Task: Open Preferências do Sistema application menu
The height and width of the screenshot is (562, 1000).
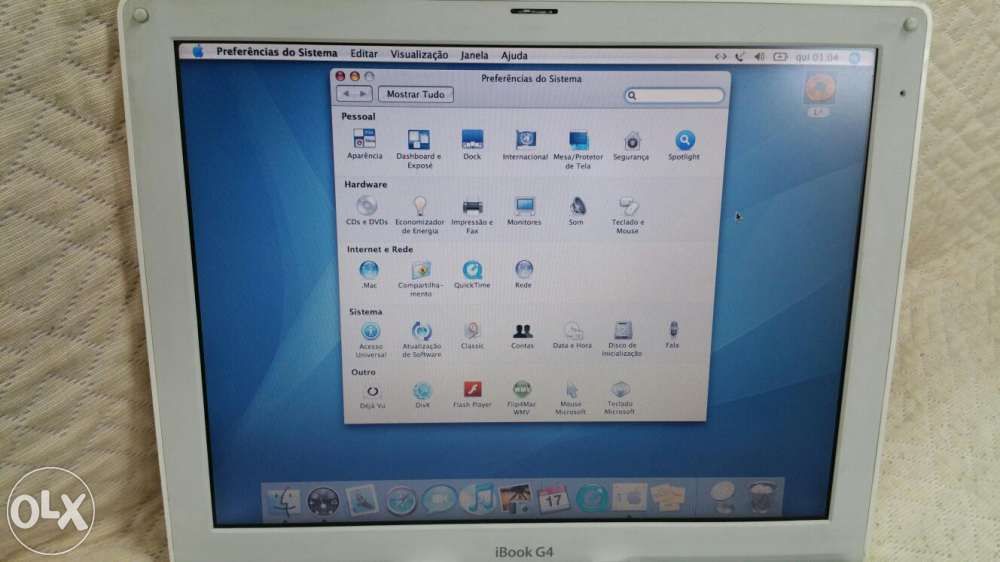Action: [276, 52]
